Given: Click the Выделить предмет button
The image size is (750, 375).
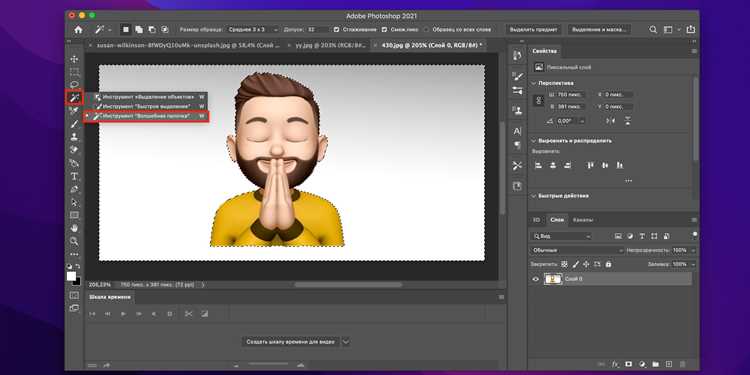Looking at the screenshot, I should (x=533, y=30).
